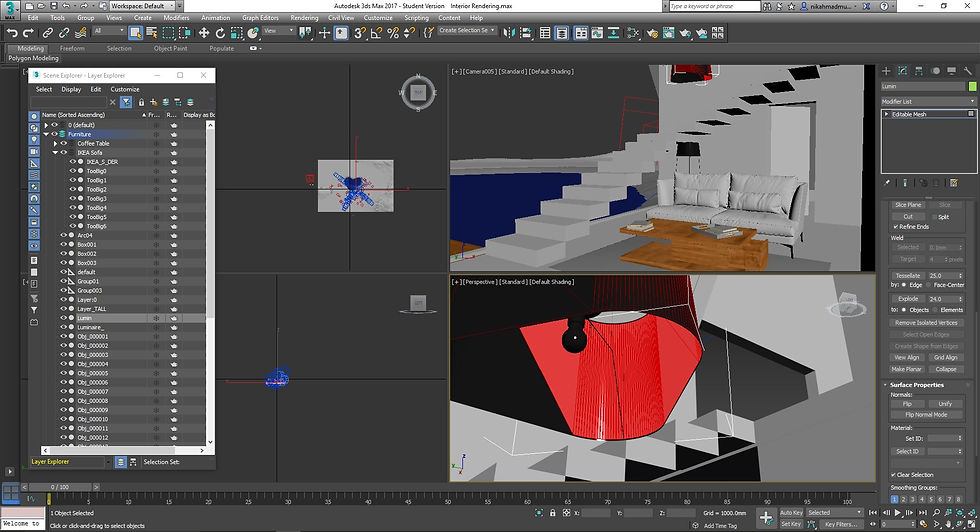Collapse the IKEA Sofa group
The height and width of the screenshot is (532, 980).
(x=55, y=153)
